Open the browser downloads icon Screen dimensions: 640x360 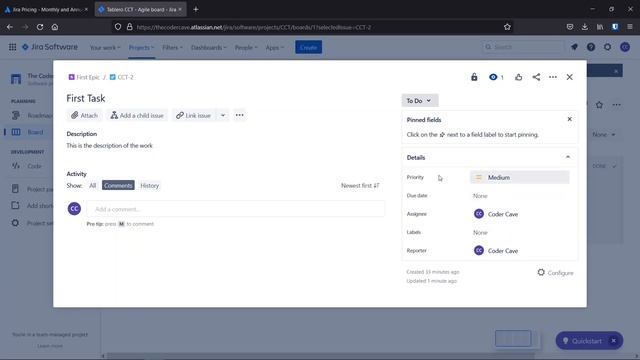tap(584, 27)
